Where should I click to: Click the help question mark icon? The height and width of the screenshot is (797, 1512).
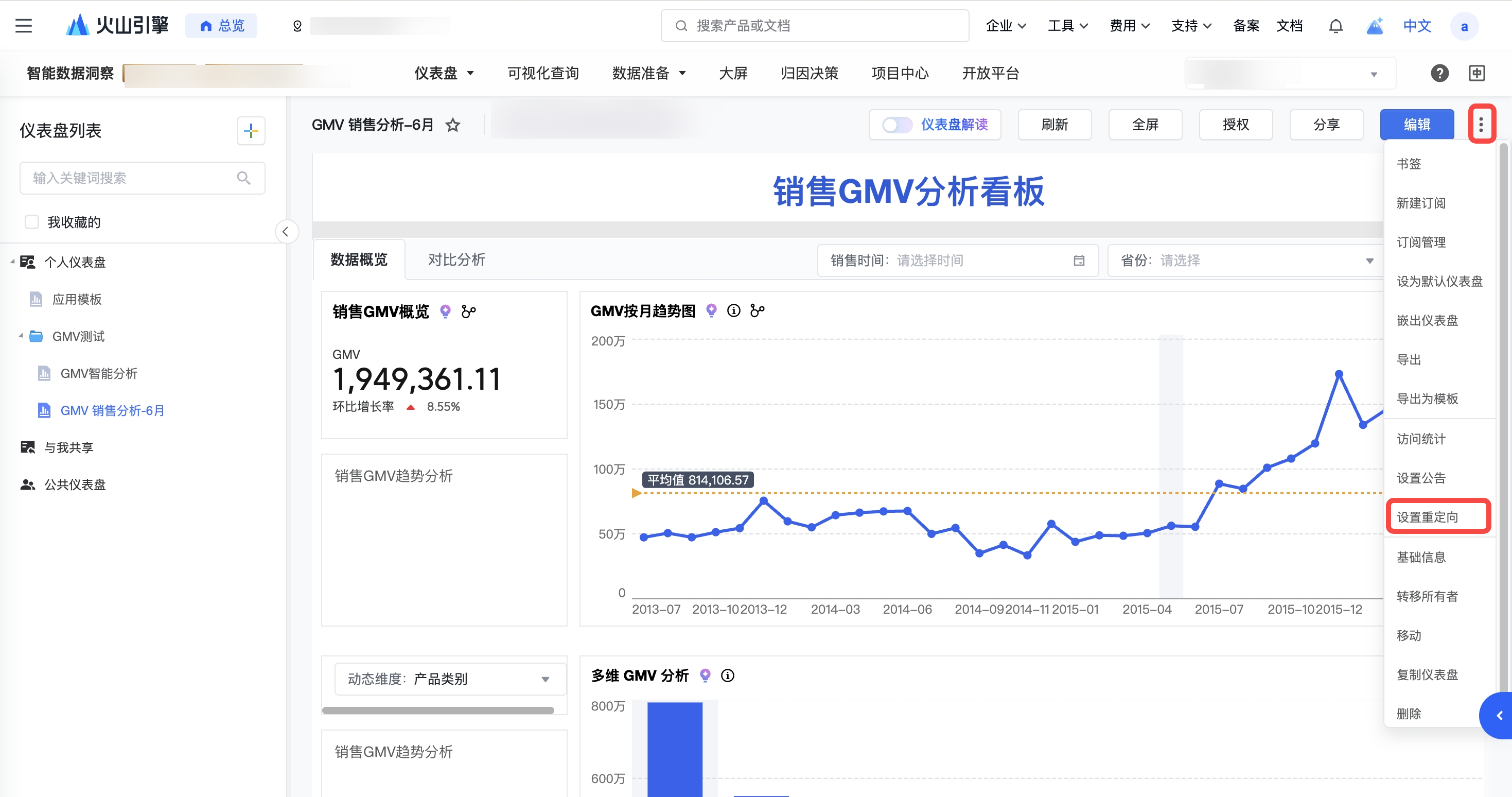(x=1439, y=74)
